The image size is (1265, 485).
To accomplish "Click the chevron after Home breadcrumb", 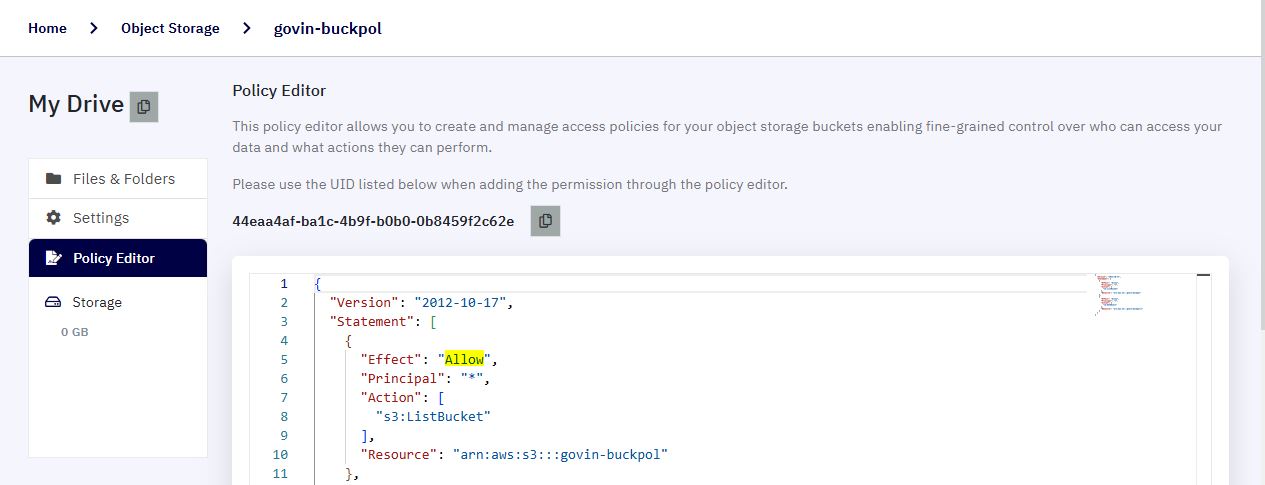I will coord(94,28).
